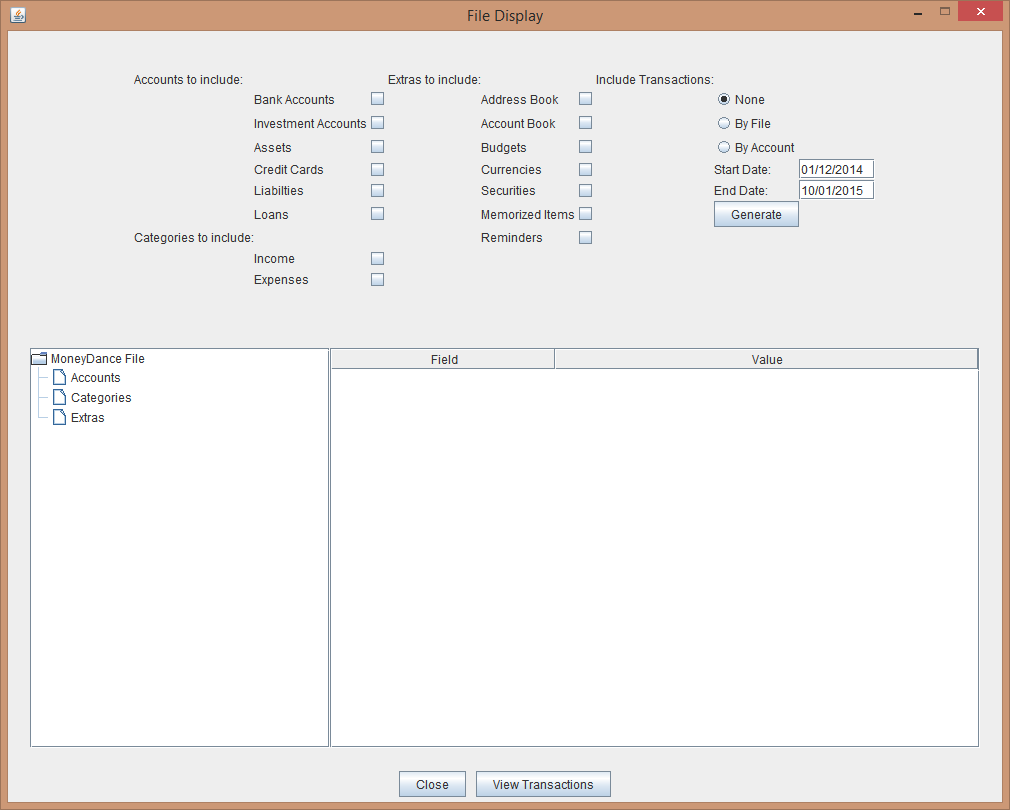
Task: Enable the Income category checkbox
Action: (377, 258)
